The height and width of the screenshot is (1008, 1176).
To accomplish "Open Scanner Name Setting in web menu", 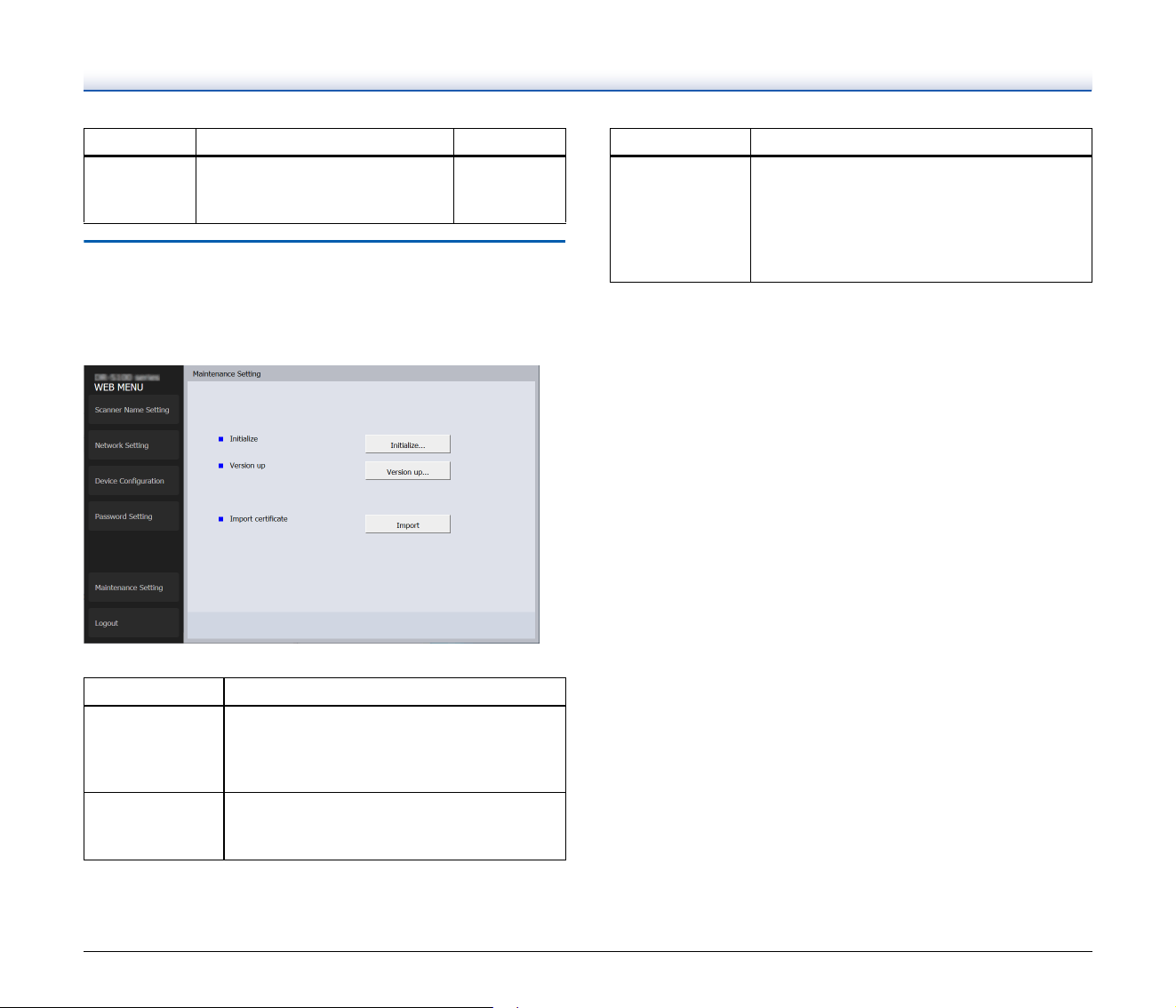I will point(133,410).
